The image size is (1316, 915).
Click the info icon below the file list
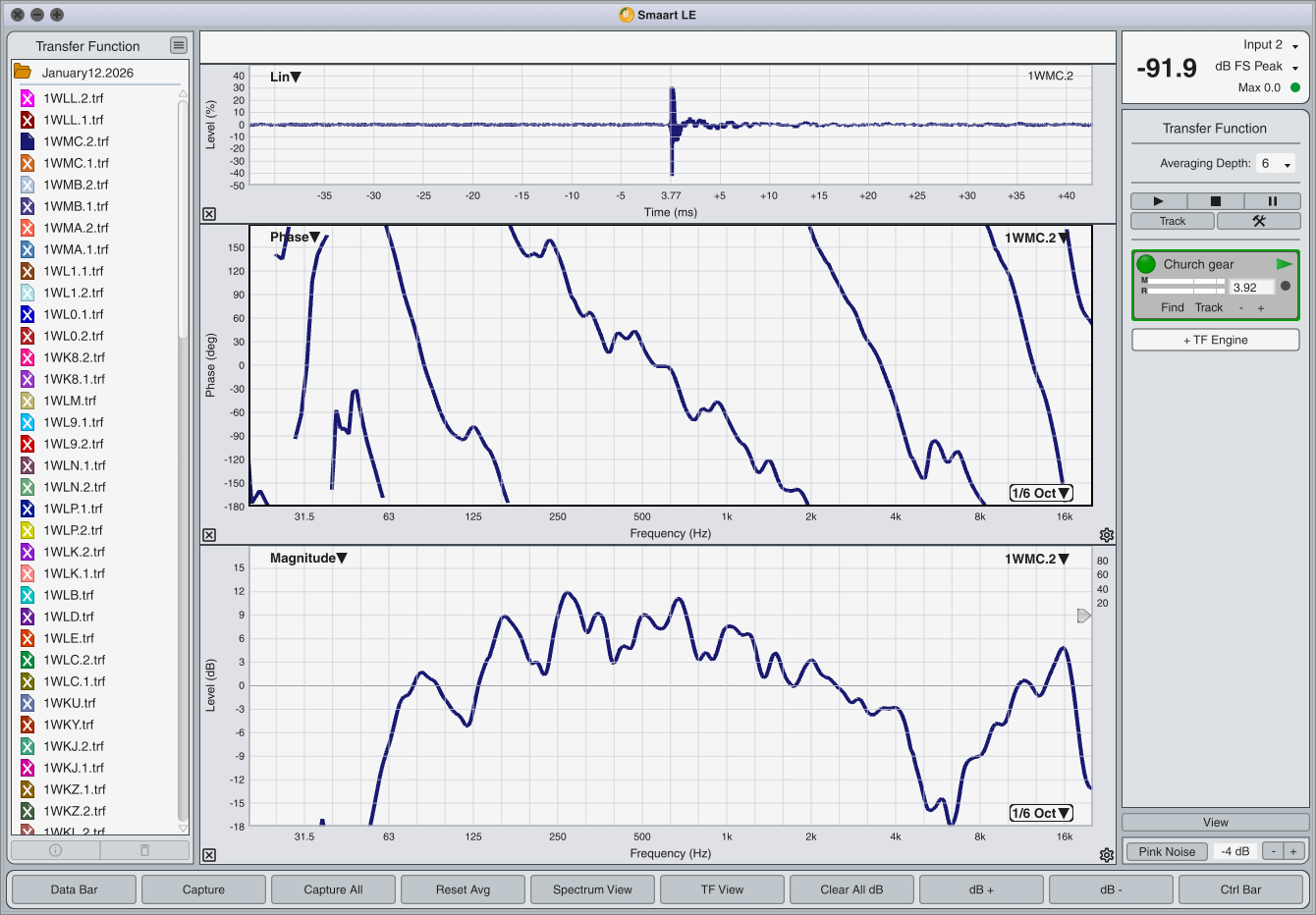55,850
